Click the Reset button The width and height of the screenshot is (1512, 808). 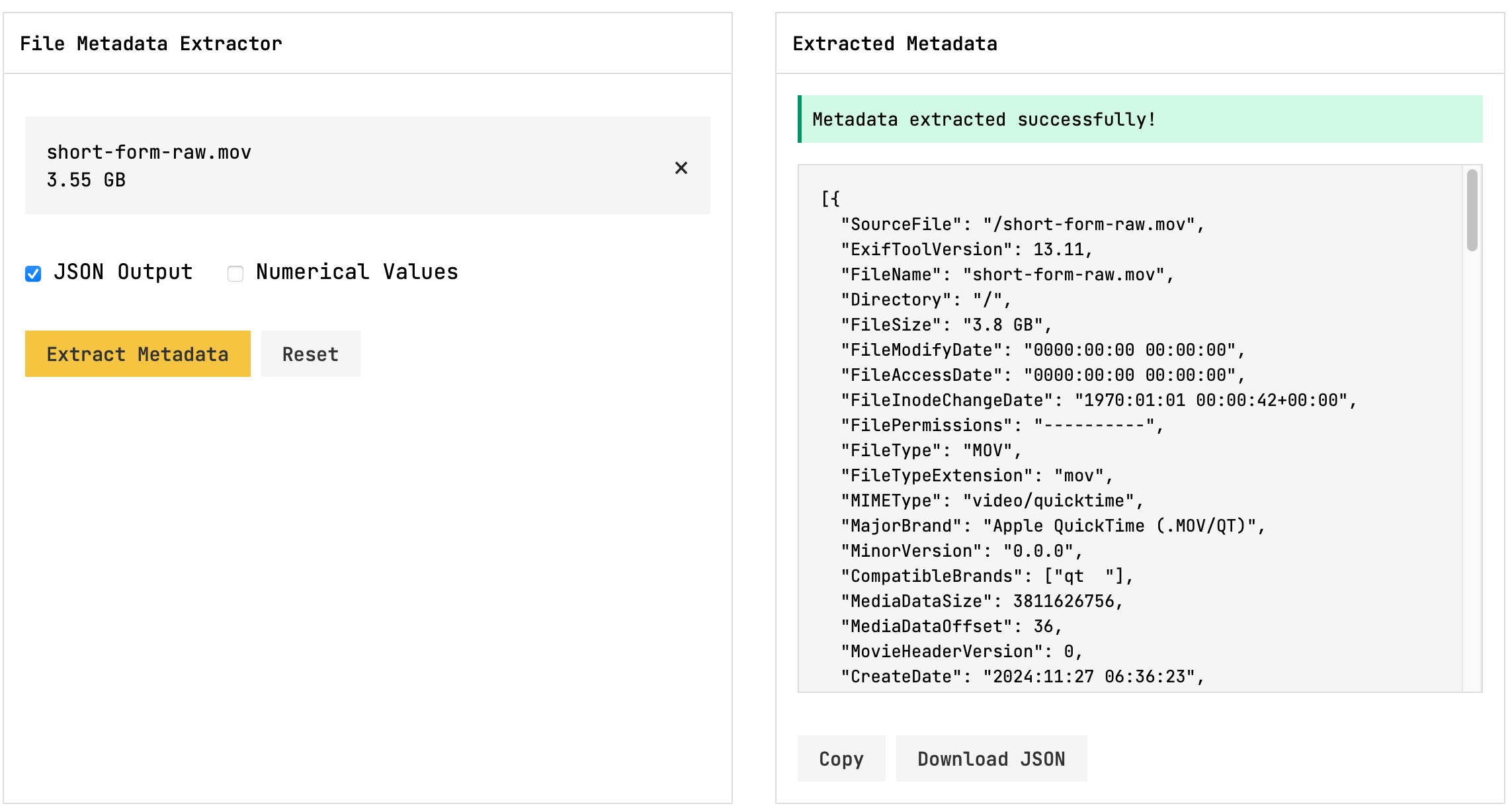pyautogui.click(x=310, y=354)
